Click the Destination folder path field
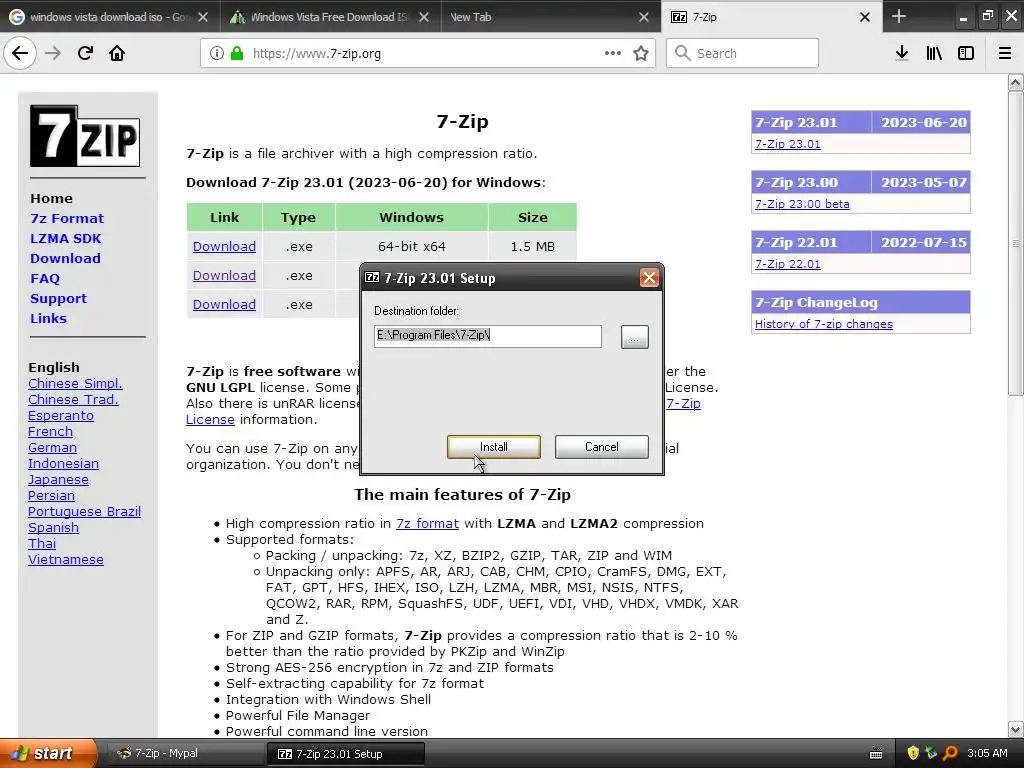The image size is (1024, 768). (487, 336)
